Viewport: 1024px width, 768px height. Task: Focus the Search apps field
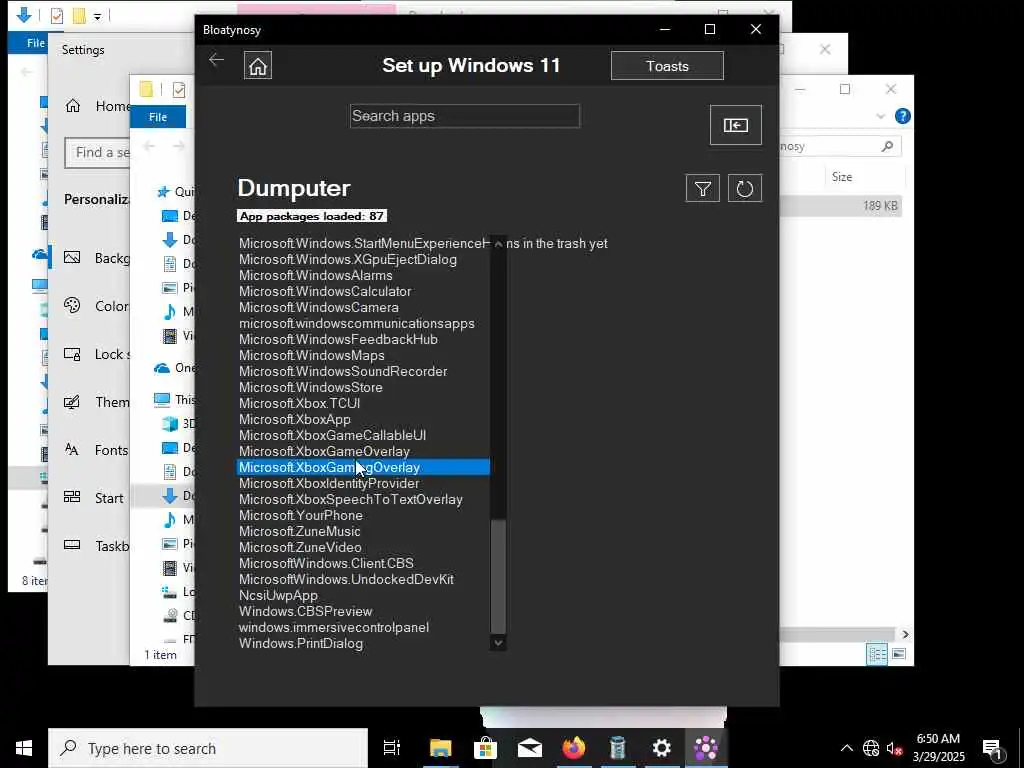tap(464, 116)
